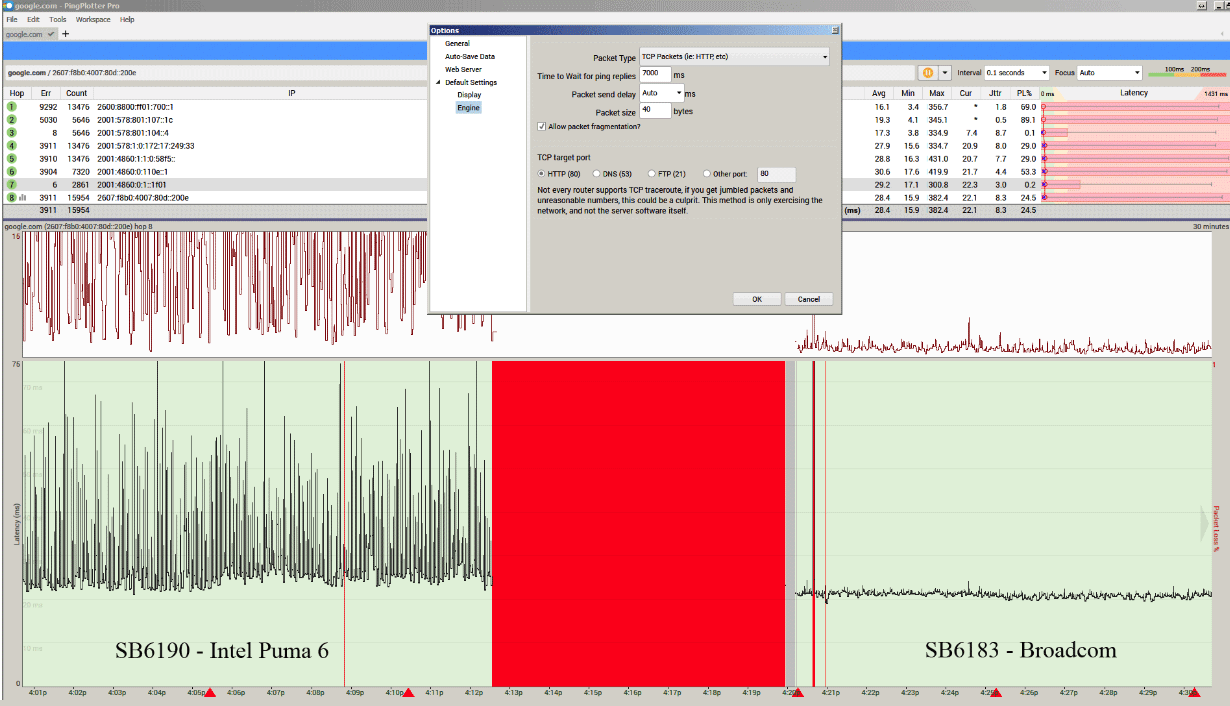This screenshot has width=1230, height=706.
Task: Open the Interval dropdown
Action: (1017, 73)
